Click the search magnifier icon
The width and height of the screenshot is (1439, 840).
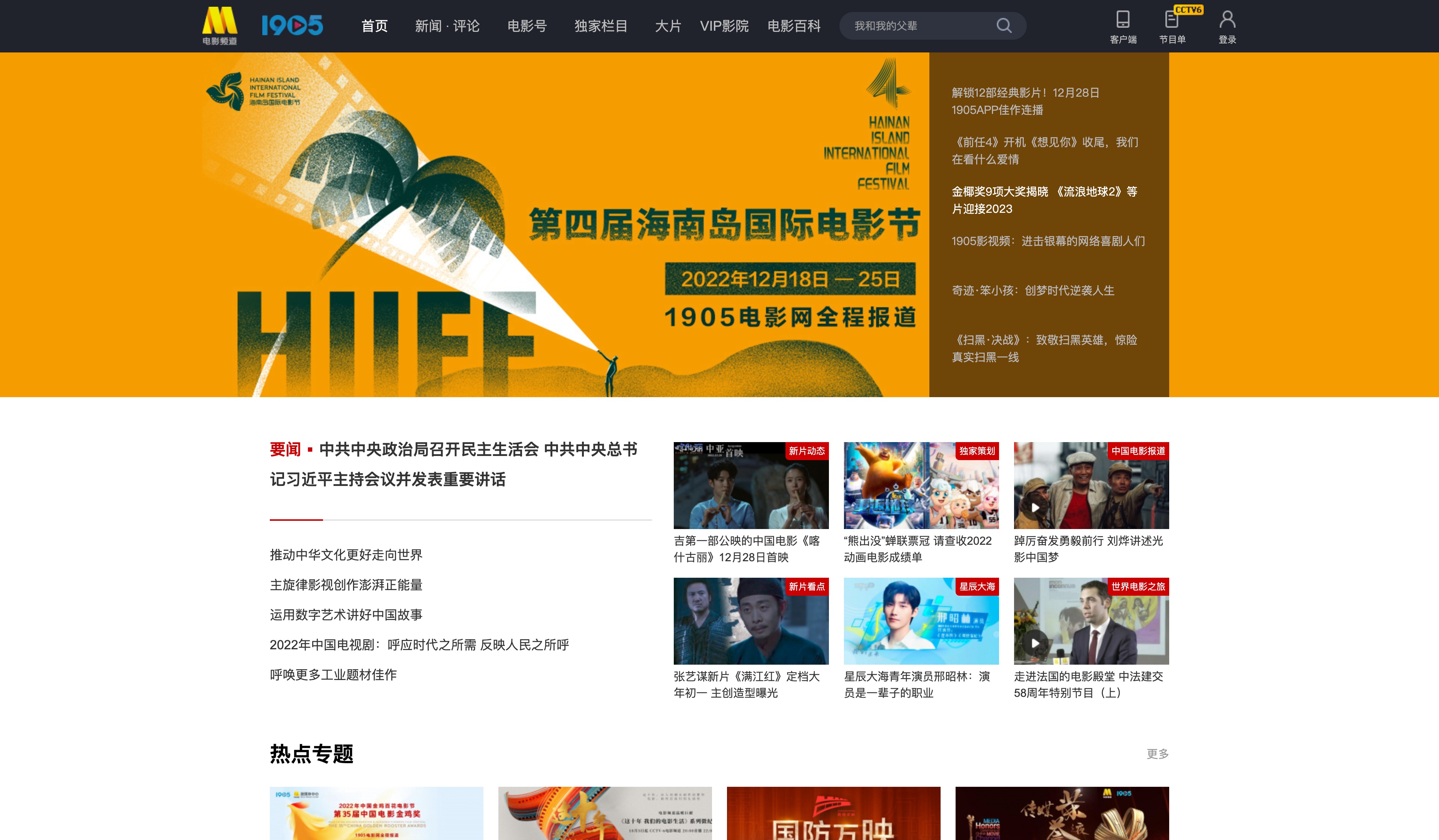pyautogui.click(x=1004, y=26)
